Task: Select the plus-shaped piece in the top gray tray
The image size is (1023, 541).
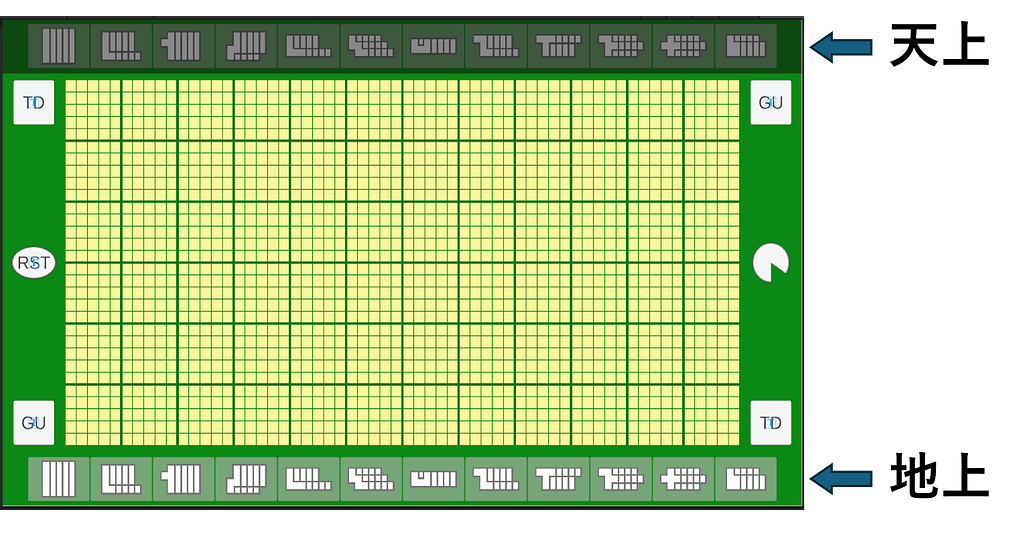Action: (684, 46)
